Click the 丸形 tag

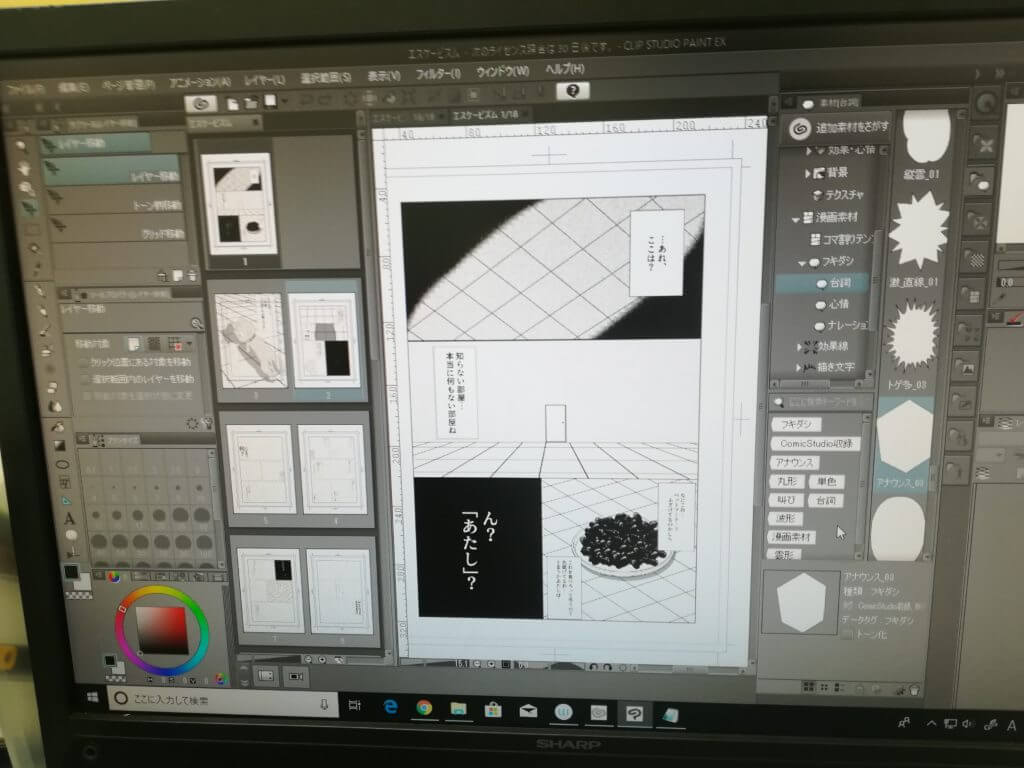(x=787, y=481)
